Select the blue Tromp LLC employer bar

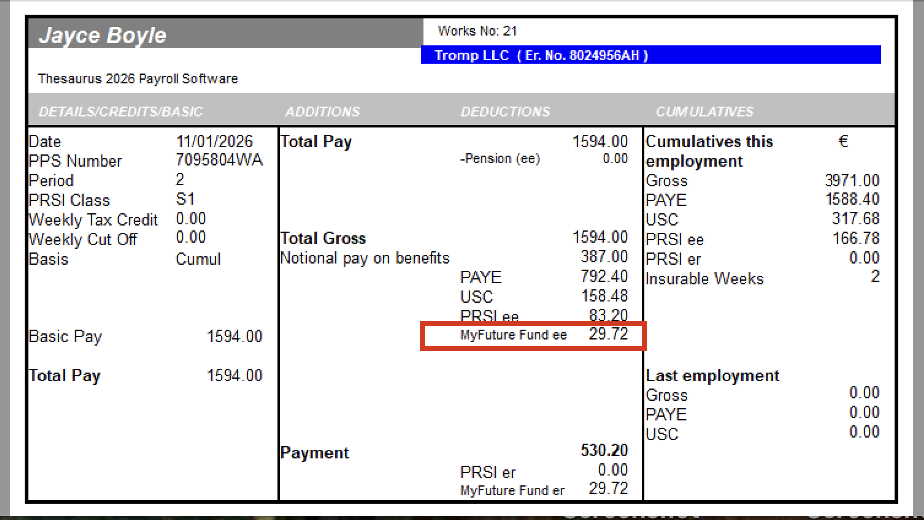click(x=650, y=55)
